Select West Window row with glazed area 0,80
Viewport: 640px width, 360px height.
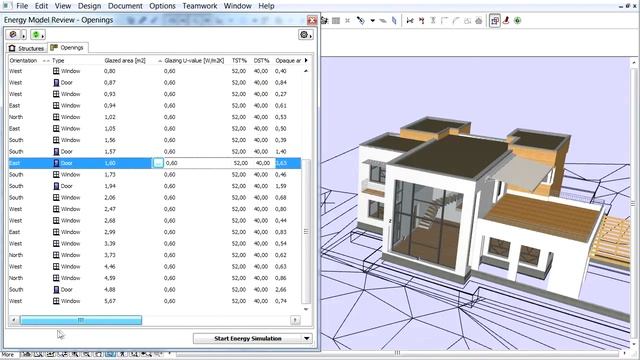click(155, 71)
